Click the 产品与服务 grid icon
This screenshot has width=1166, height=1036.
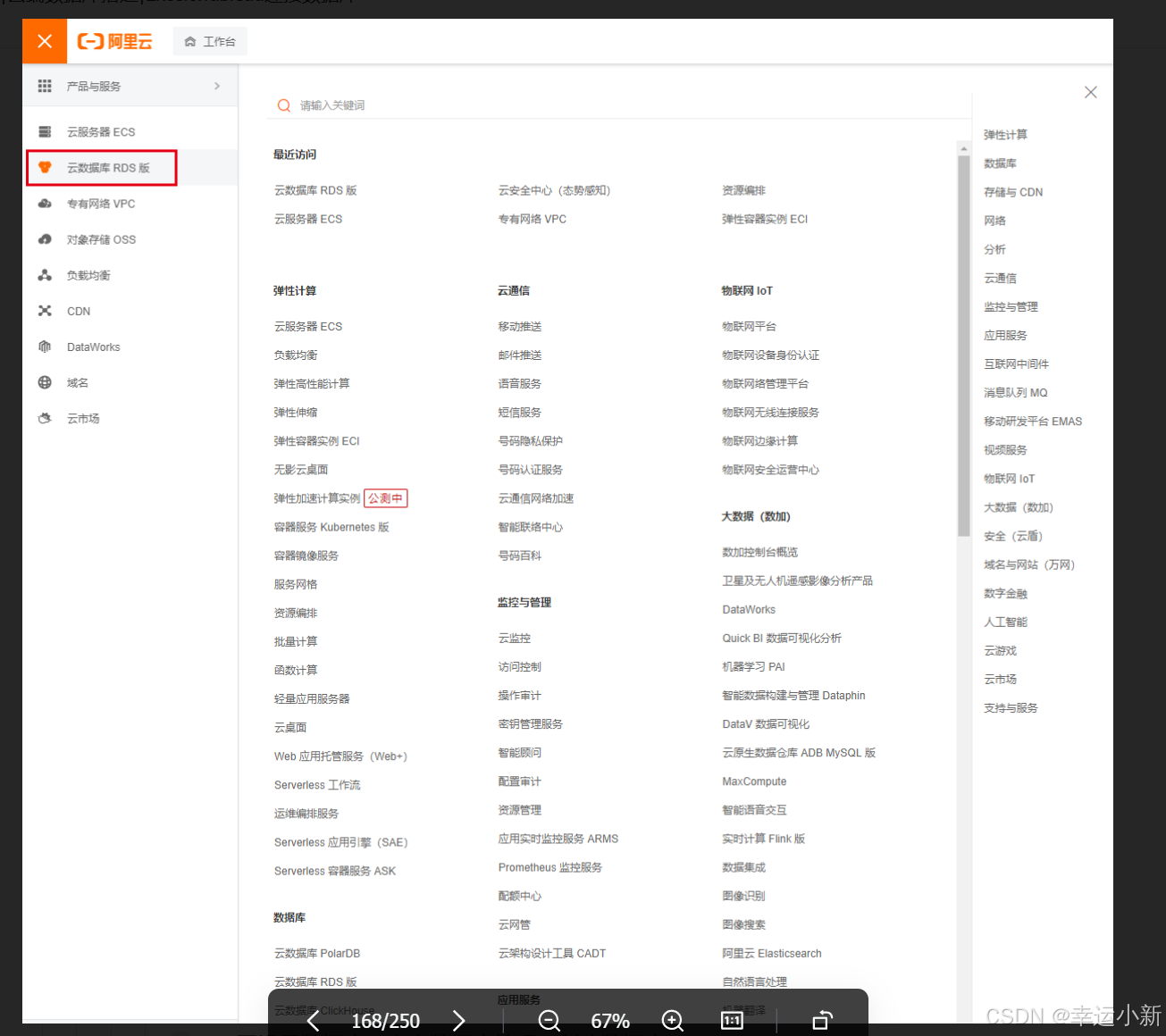point(45,86)
